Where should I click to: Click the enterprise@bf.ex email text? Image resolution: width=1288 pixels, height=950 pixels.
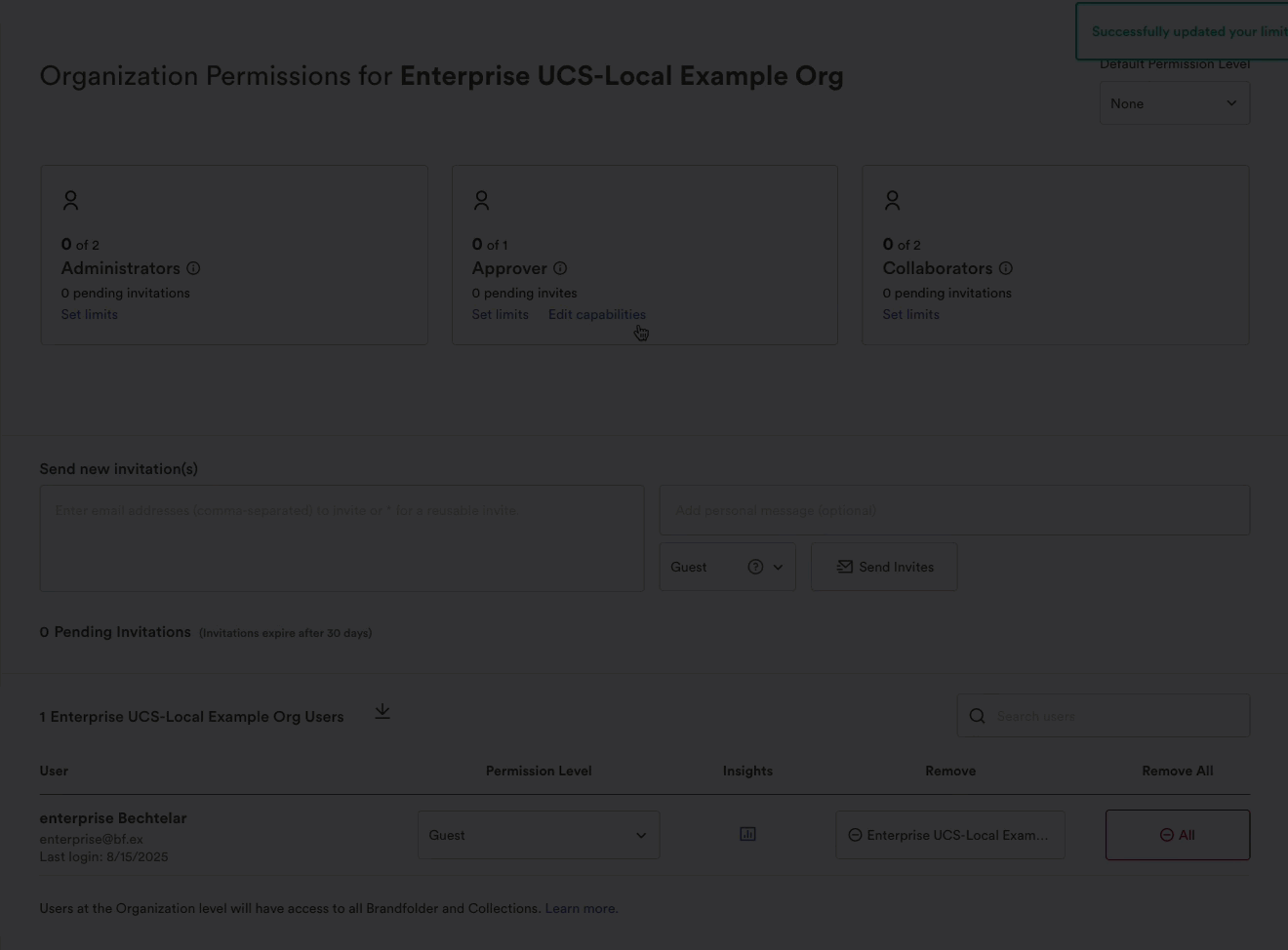point(92,839)
